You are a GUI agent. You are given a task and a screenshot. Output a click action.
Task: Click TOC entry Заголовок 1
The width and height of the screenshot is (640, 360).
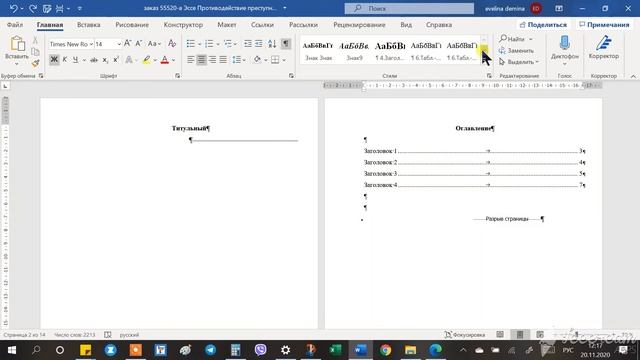coord(475,151)
